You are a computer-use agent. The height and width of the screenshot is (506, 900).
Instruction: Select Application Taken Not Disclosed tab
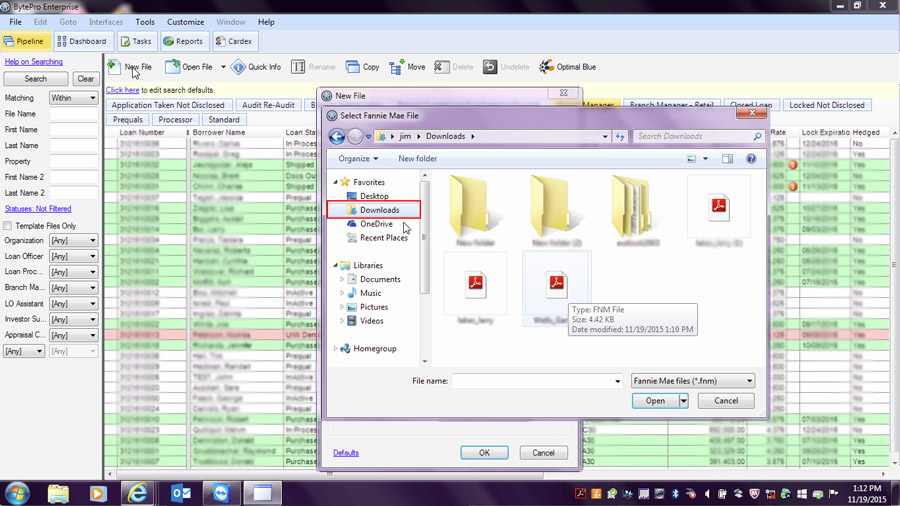pos(168,105)
